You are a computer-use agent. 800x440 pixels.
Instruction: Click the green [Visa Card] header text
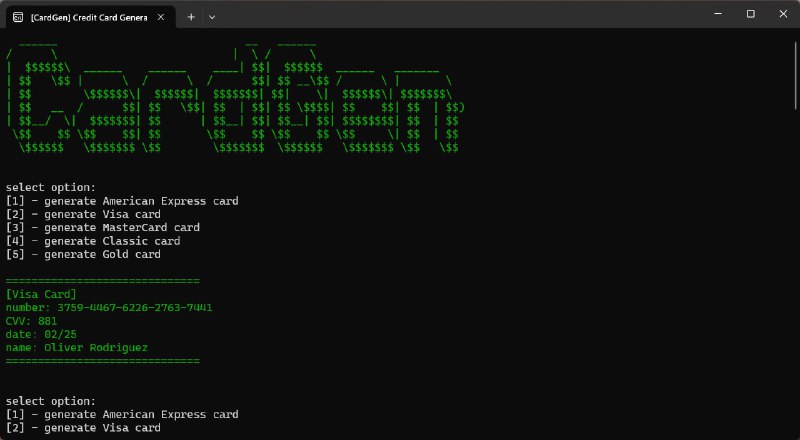(40, 294)
